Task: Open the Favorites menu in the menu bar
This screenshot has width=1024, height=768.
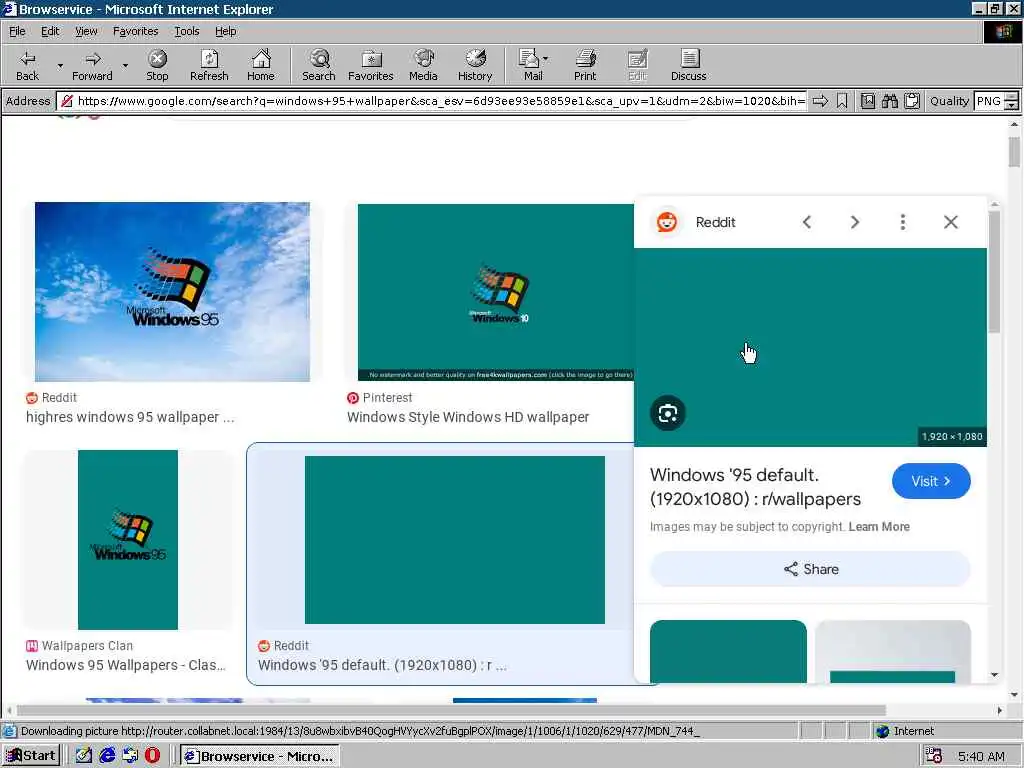Action: coord(135,31)
